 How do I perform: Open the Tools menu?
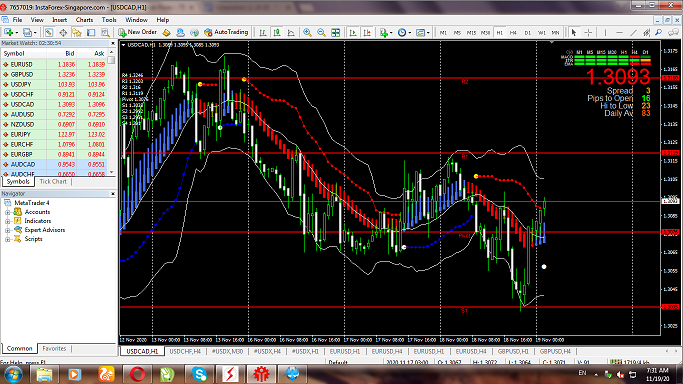pos(109,20)
